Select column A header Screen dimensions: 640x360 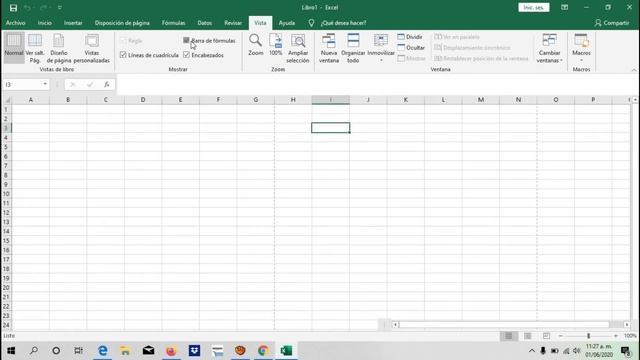point(31,100)
